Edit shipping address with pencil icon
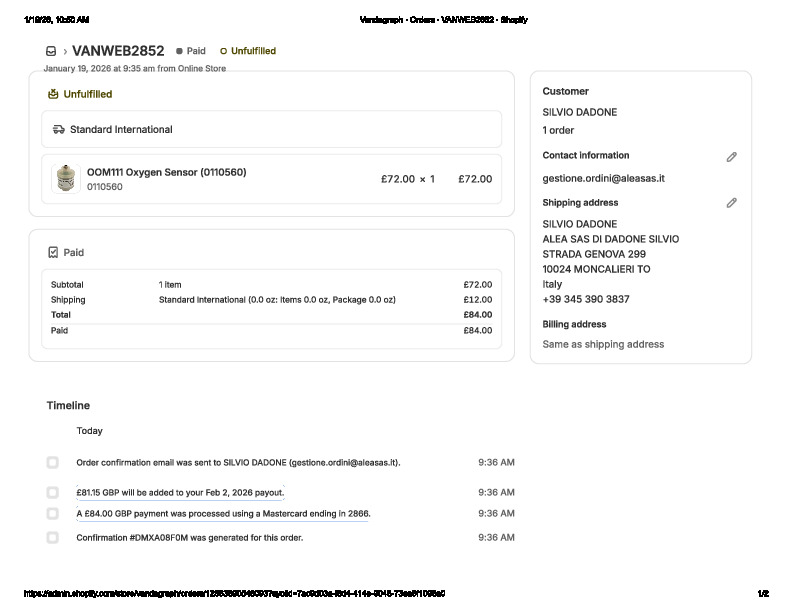Screen dimensions: 792x612 (x=731, y=203)
